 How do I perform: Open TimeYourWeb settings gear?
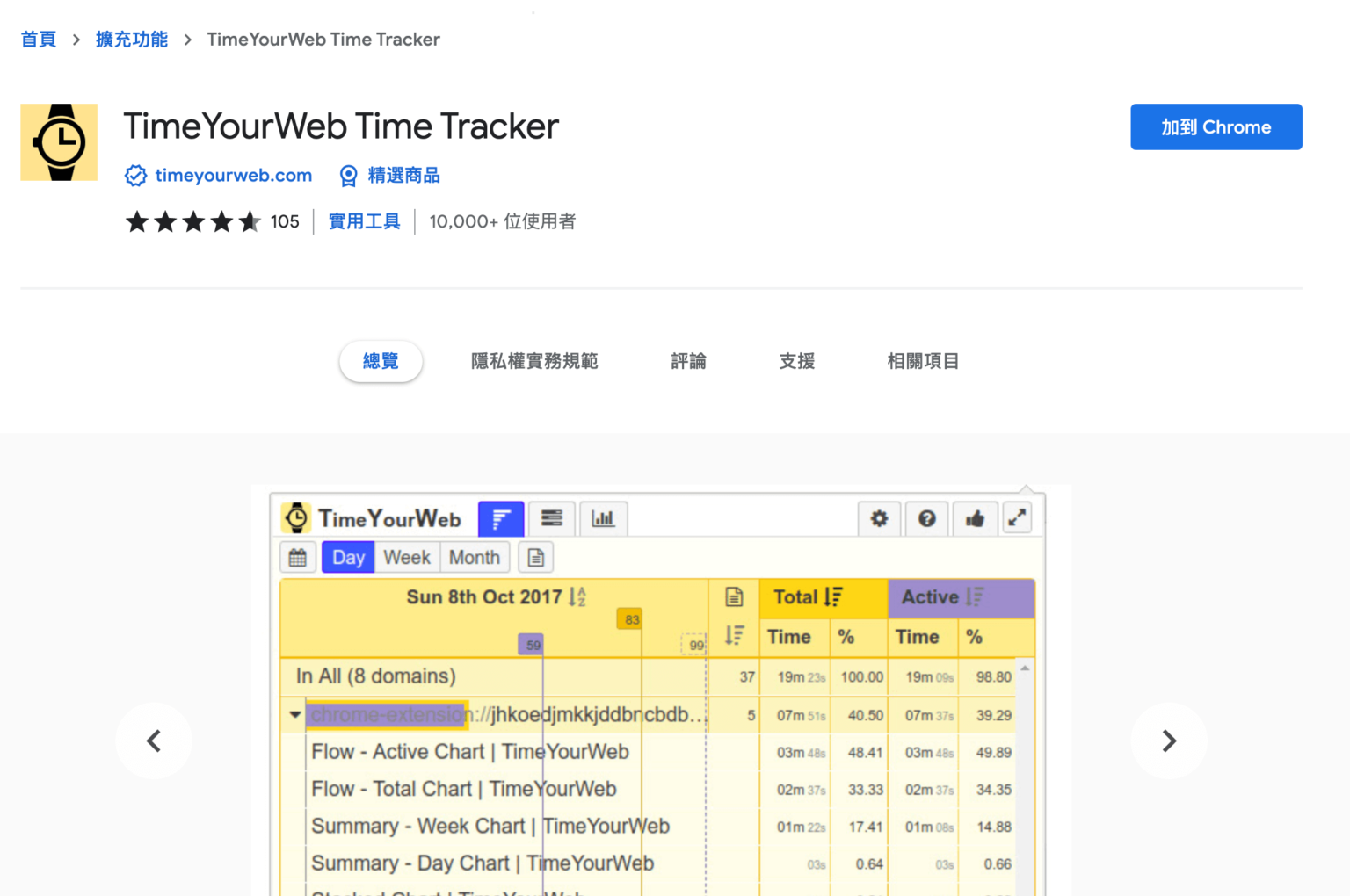coord(879,518)
